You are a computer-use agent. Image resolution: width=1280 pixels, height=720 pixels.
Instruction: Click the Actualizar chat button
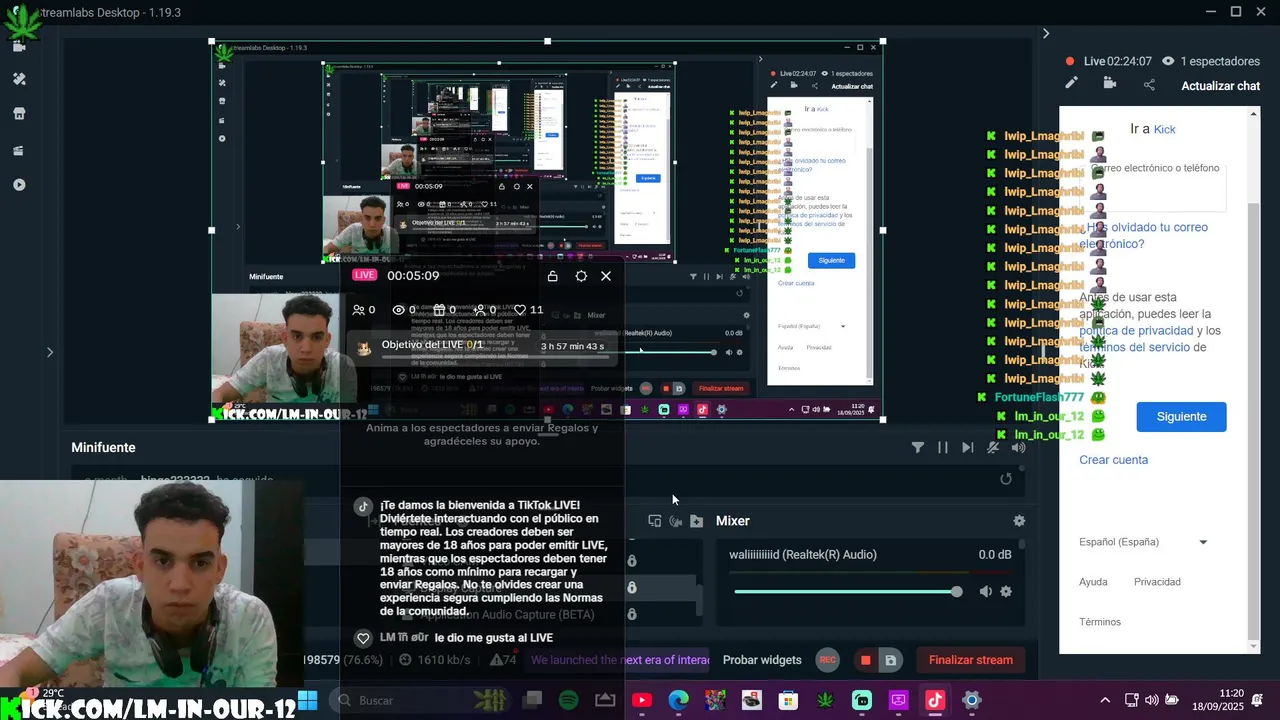click(1220, 86)
